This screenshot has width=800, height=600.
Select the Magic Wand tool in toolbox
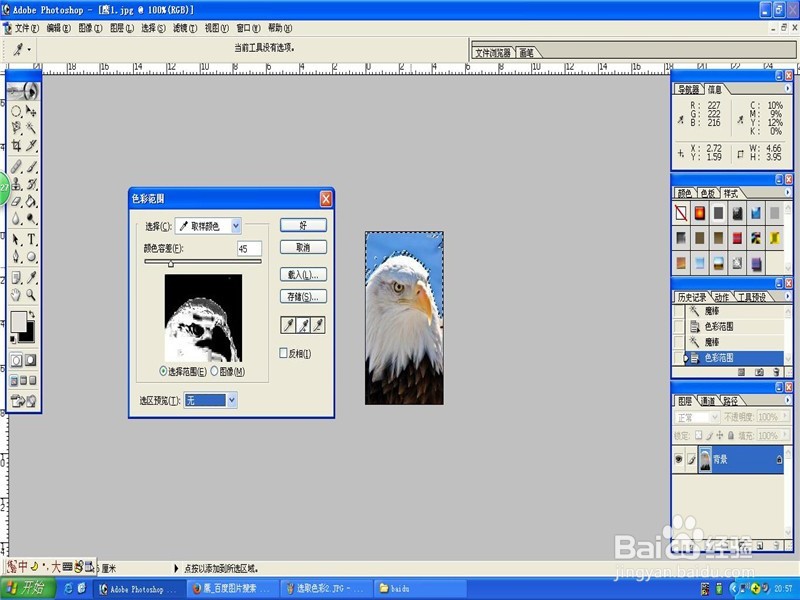tap(31, 128)
